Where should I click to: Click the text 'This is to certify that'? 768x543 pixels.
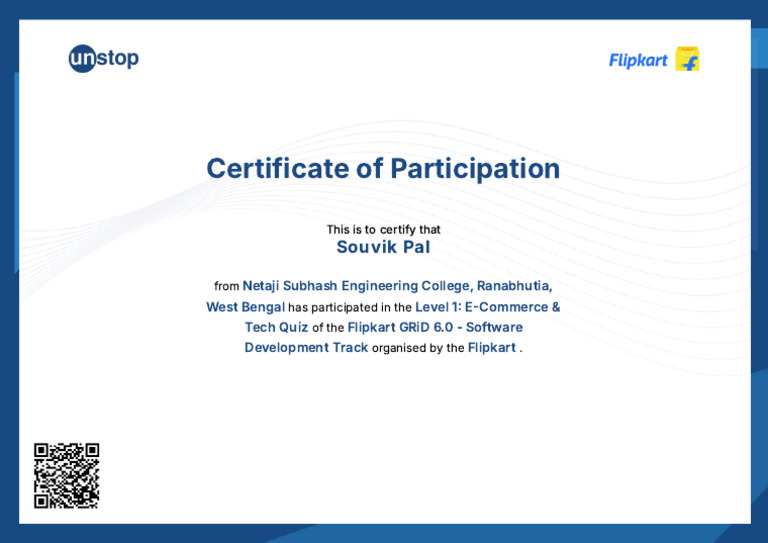click(384, 229)
